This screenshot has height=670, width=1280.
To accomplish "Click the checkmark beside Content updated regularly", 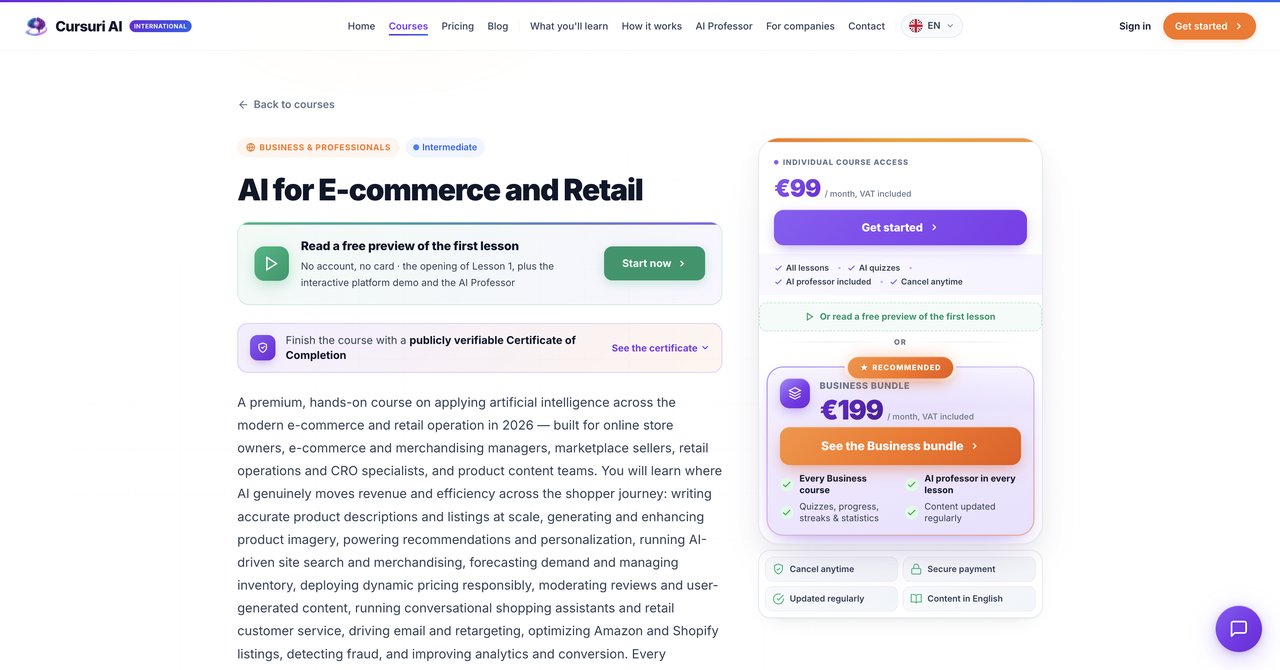I will [912, 512].
